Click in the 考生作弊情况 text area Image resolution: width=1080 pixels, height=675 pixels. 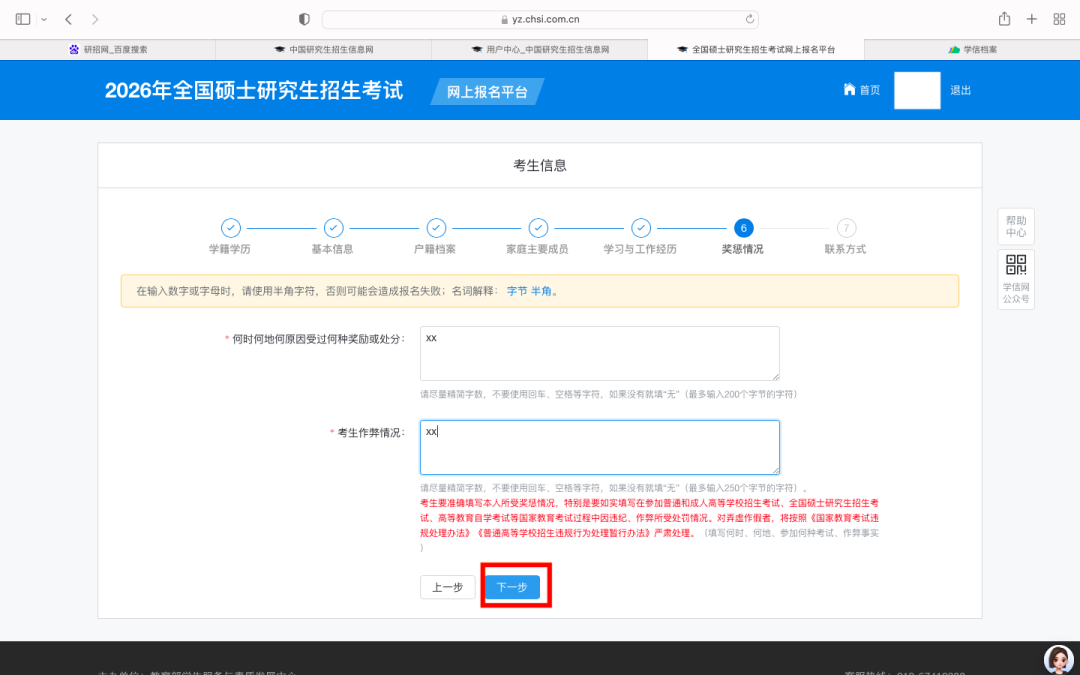(x=599, y=447)
